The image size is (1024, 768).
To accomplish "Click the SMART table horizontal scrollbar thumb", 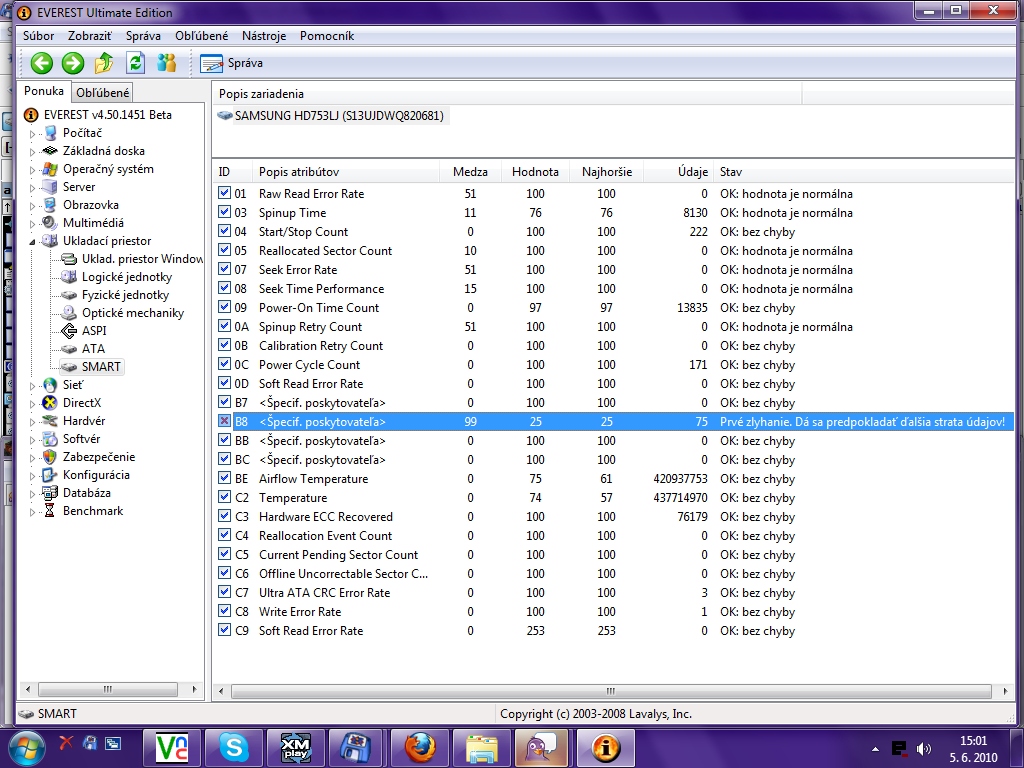I will pos(611,691).
